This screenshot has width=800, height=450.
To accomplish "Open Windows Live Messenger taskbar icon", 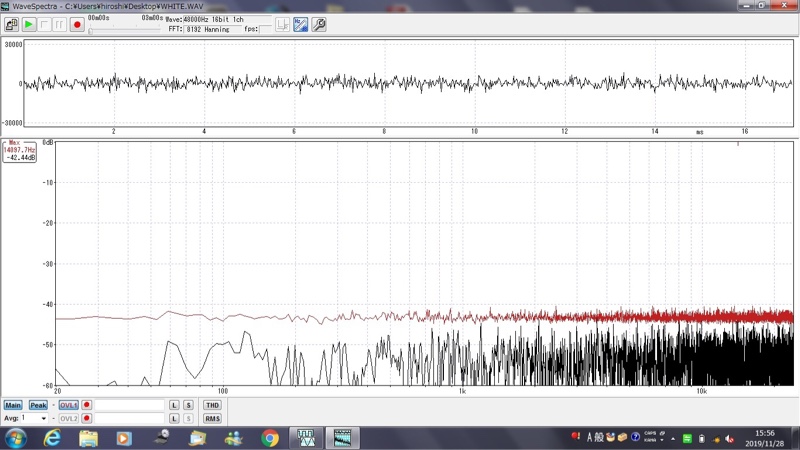I will point(234,438).
